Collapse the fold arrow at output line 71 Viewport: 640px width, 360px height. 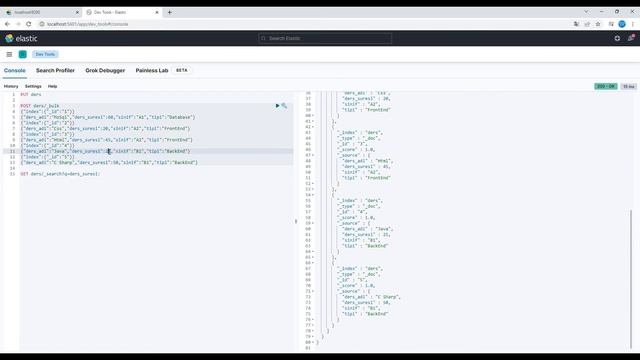pyautogui.click(x=313, y=291)
